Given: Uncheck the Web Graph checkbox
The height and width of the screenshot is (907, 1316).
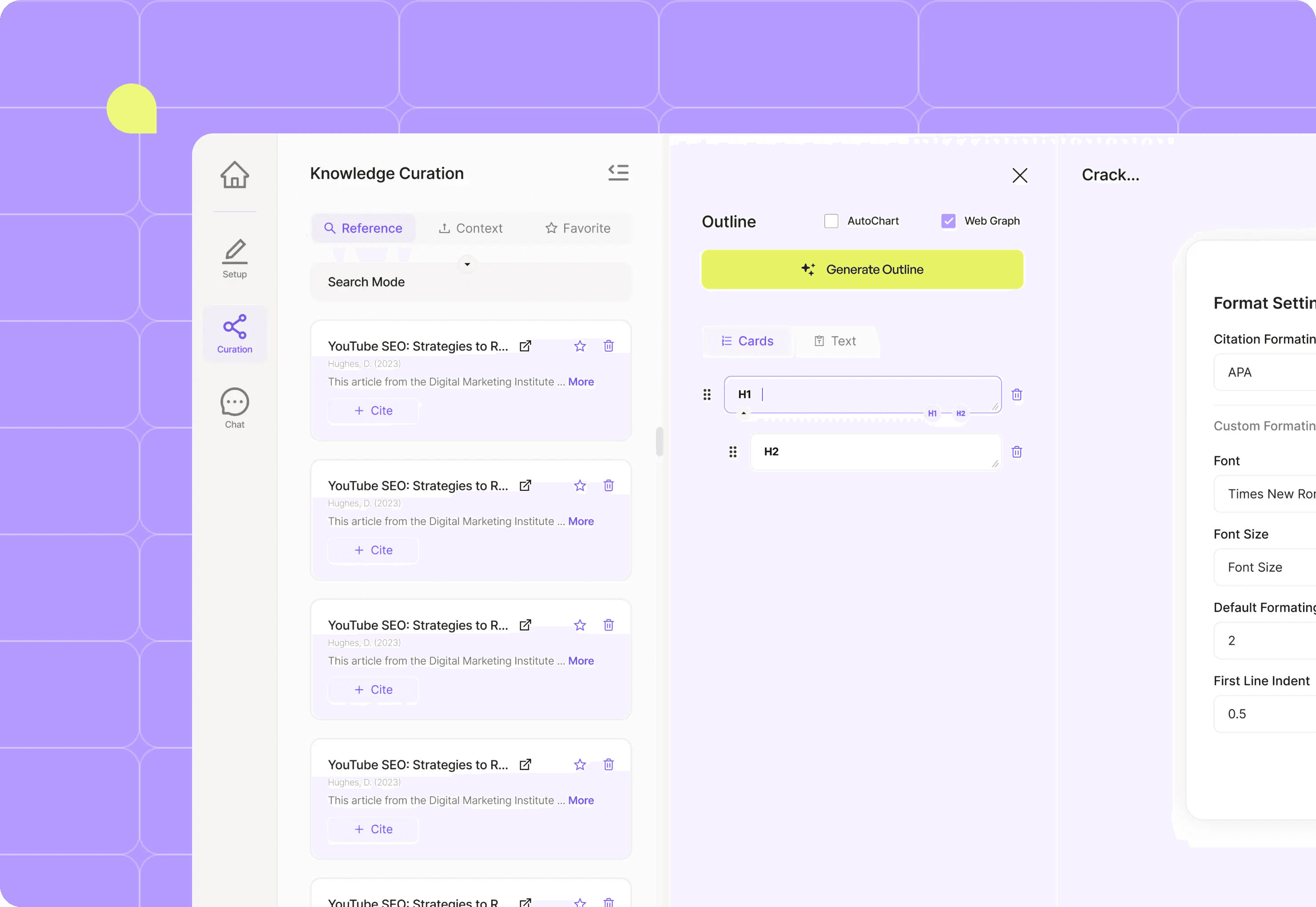Looking at the screenshot, I should (948, 221).
